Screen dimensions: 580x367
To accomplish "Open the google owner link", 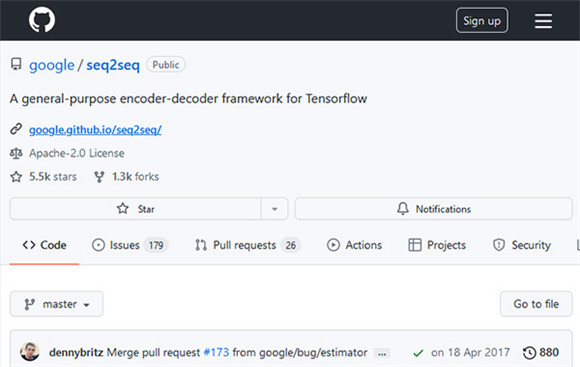I will click(x=52, y=65).
